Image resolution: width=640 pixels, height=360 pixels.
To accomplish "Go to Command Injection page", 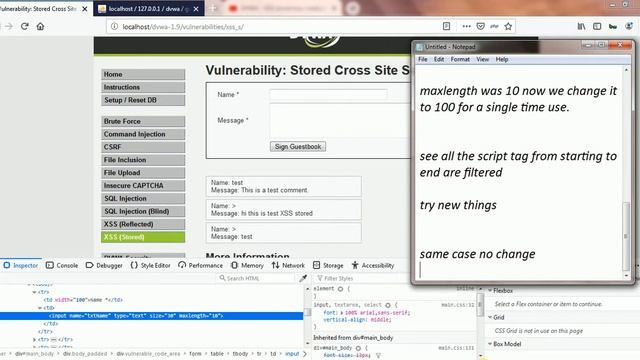I will point(143,134).
